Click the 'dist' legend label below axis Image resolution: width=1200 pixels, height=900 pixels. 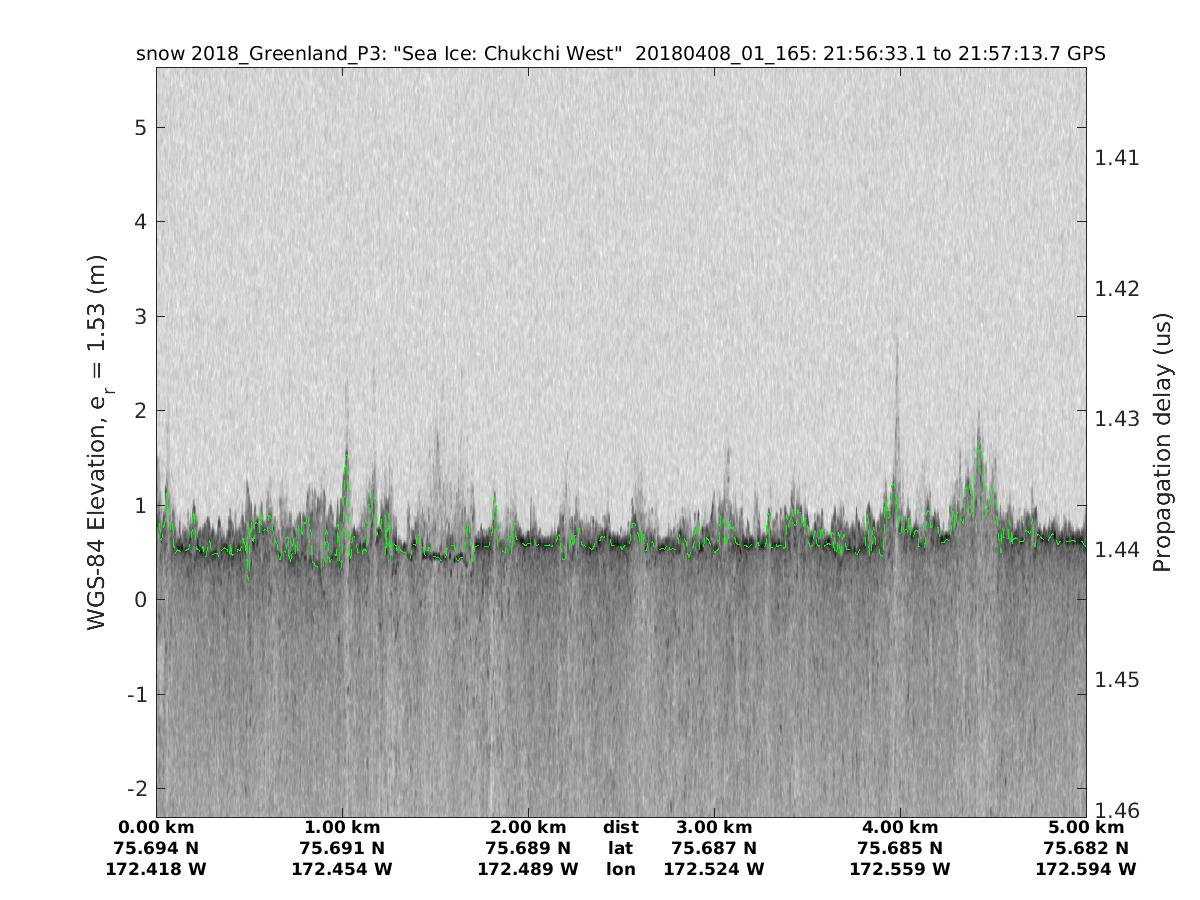click(620, 827)
